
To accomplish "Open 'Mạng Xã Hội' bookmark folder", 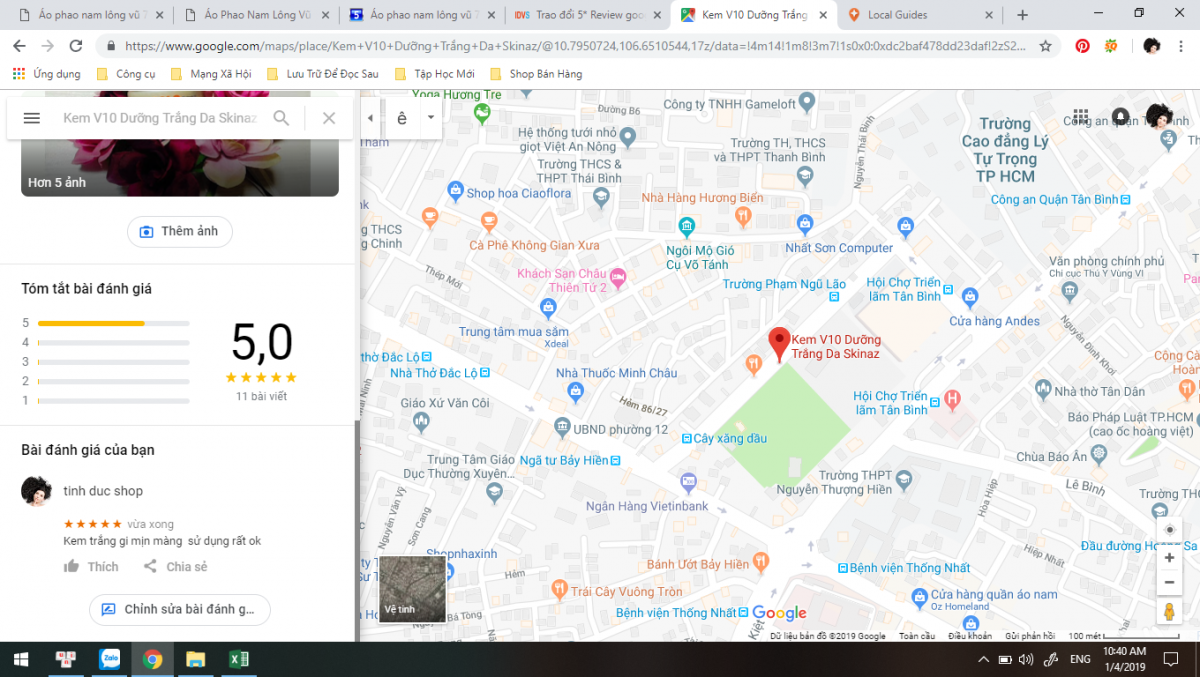I will (211, 74).
